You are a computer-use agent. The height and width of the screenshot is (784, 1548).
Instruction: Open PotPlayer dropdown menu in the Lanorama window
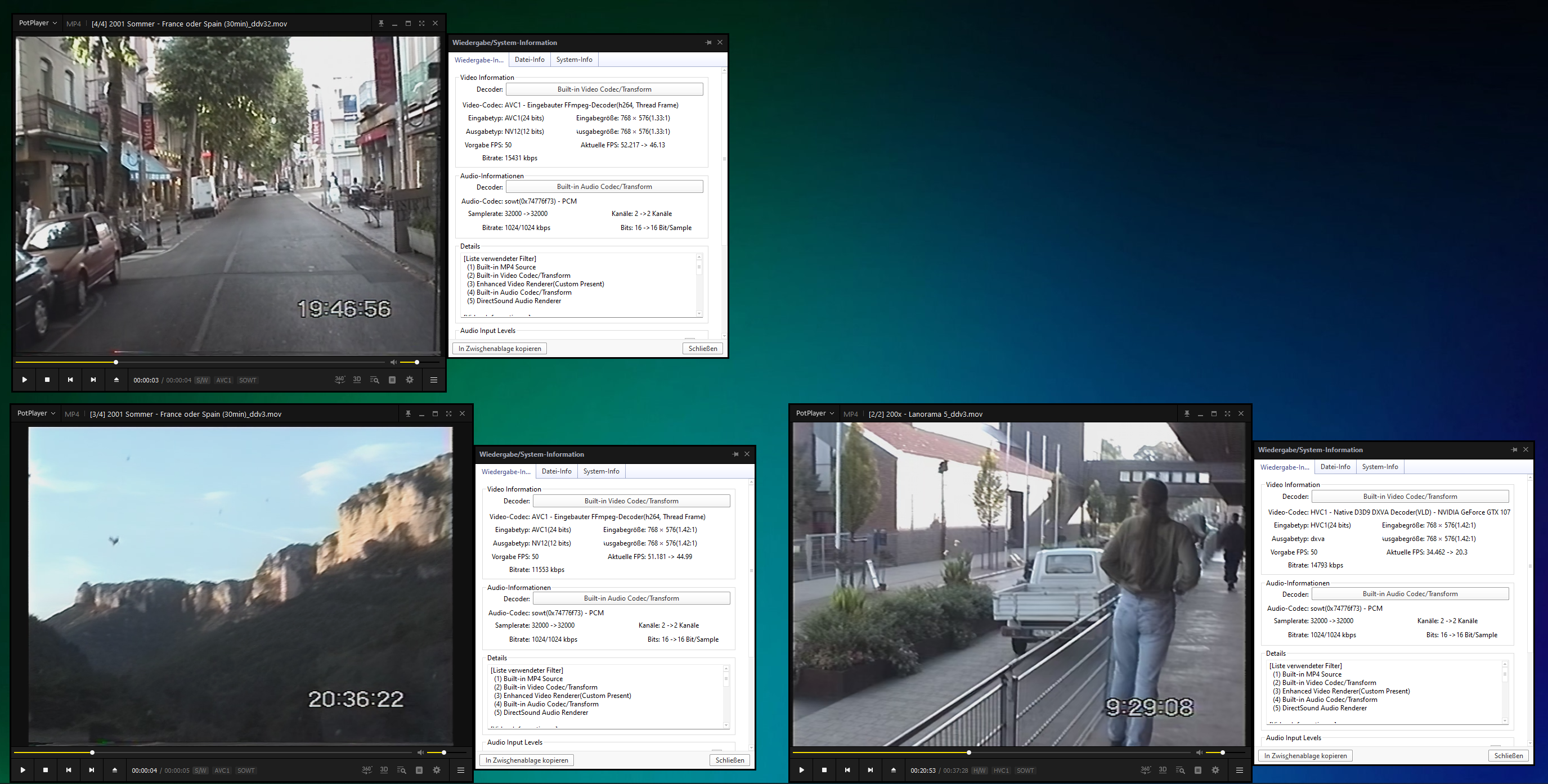tap(814, 413)
